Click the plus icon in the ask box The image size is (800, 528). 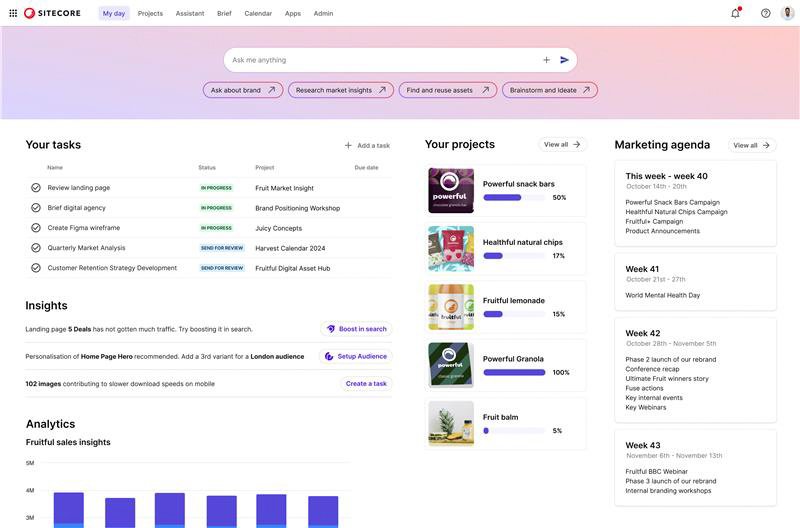tap(546, 60)
